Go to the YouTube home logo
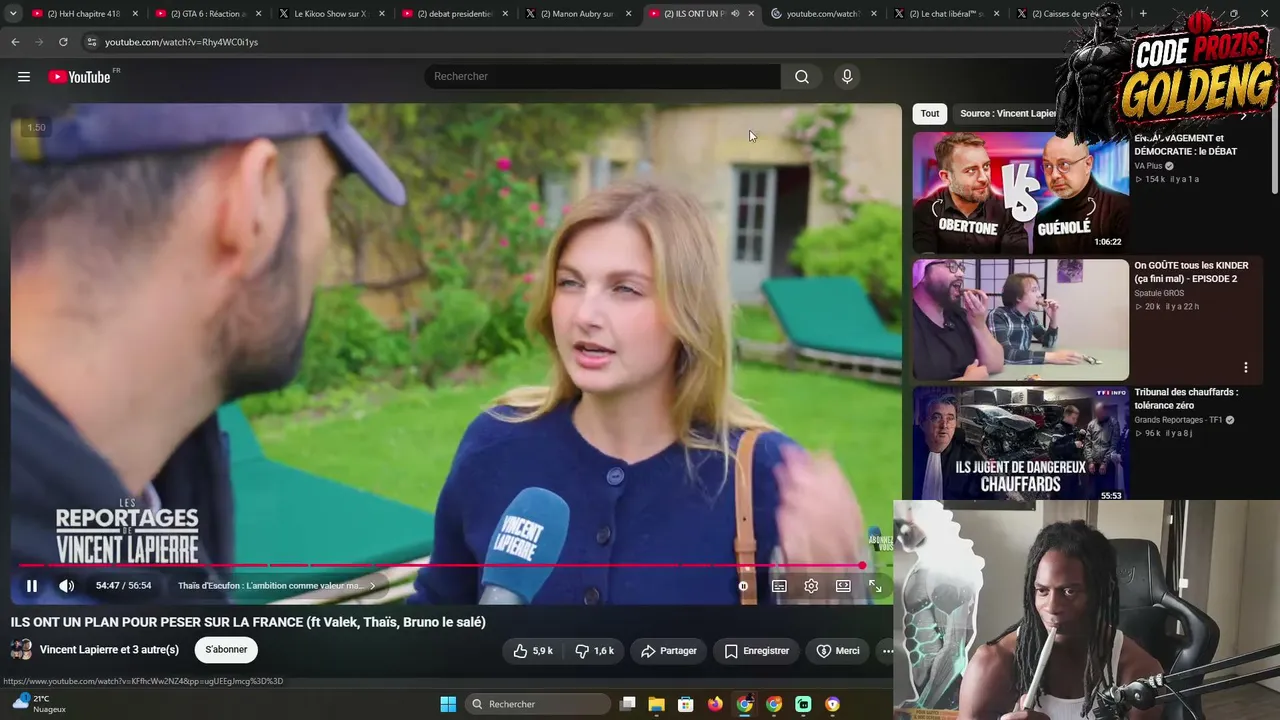 point(80,77)
